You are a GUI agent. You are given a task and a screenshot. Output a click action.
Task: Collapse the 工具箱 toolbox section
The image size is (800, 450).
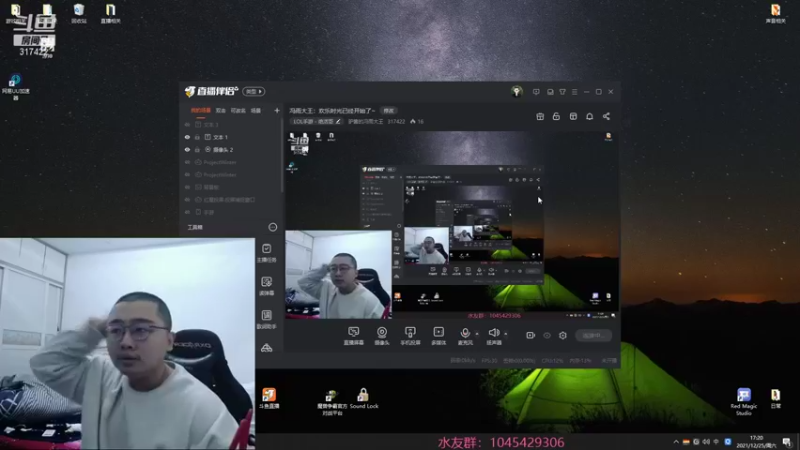pos(273,227)
